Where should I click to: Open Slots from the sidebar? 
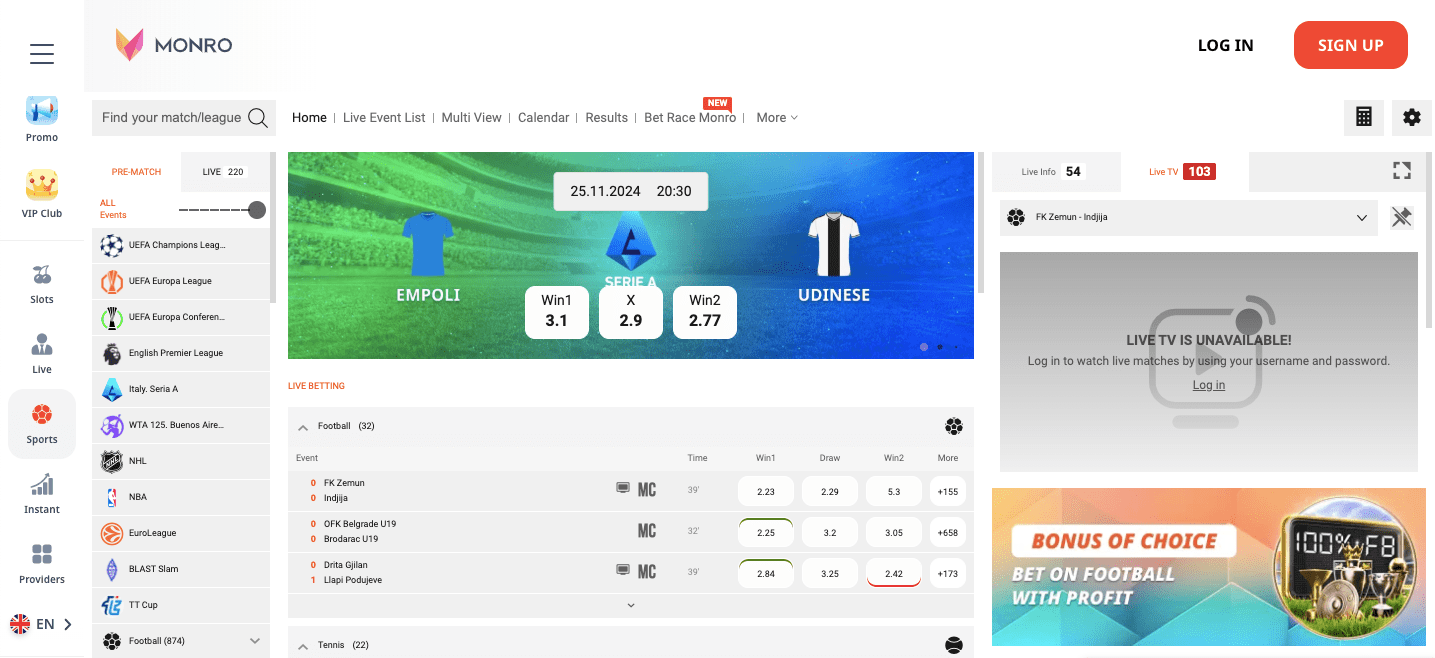point(42,284)
